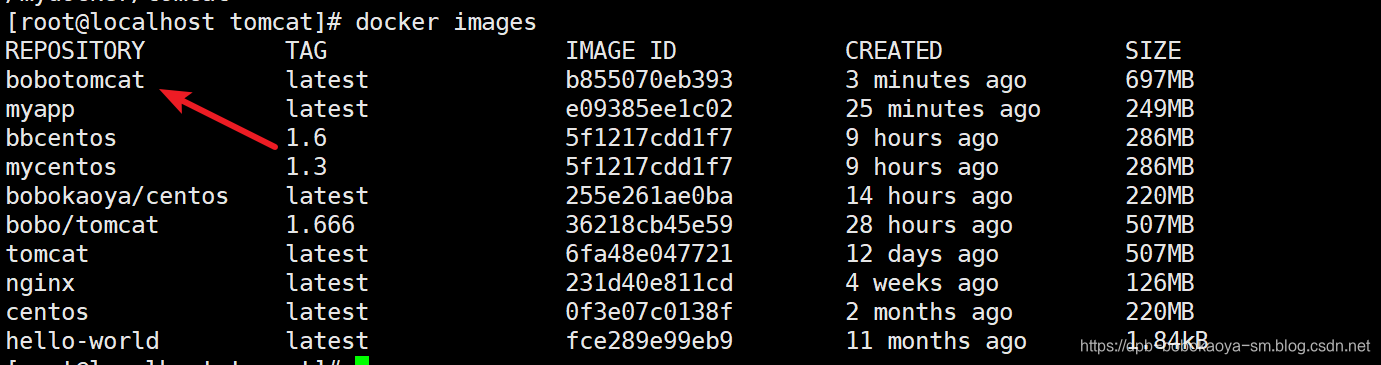Viewport: 1381px width, 365px height.
Task: Select the tag 1.6 of bbcentos
Action: 306,138
